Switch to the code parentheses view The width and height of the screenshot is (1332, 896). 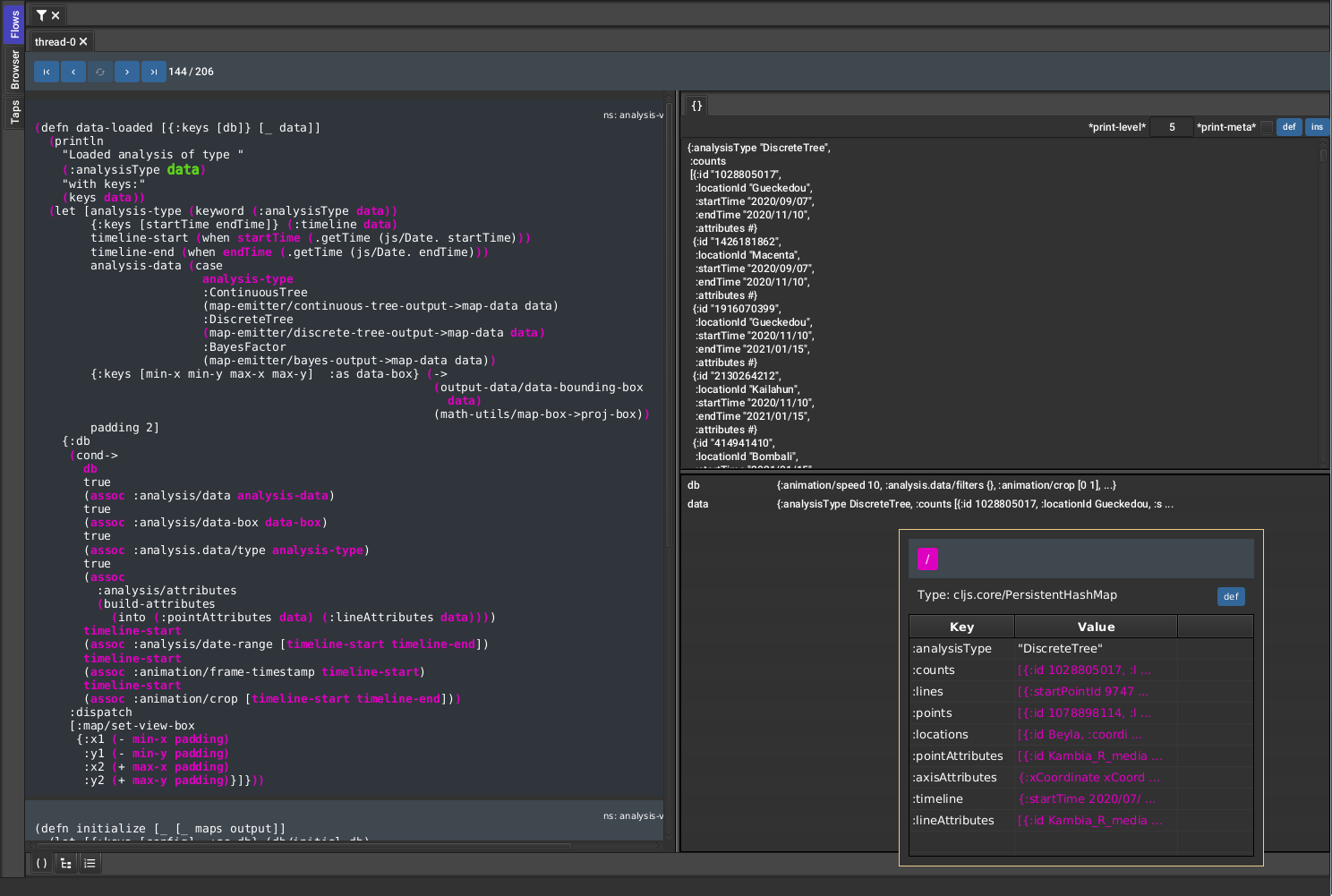41,863
